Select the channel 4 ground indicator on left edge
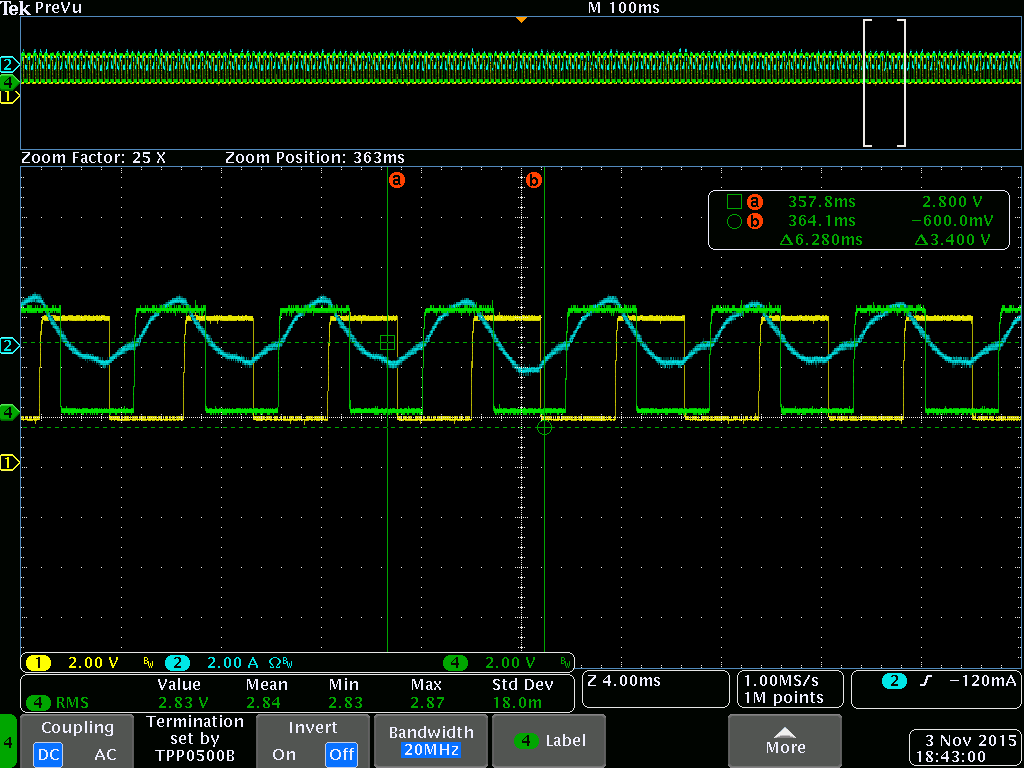This screenshot has height=768, width=1024. pyautogui.click(x=8, y=412)
